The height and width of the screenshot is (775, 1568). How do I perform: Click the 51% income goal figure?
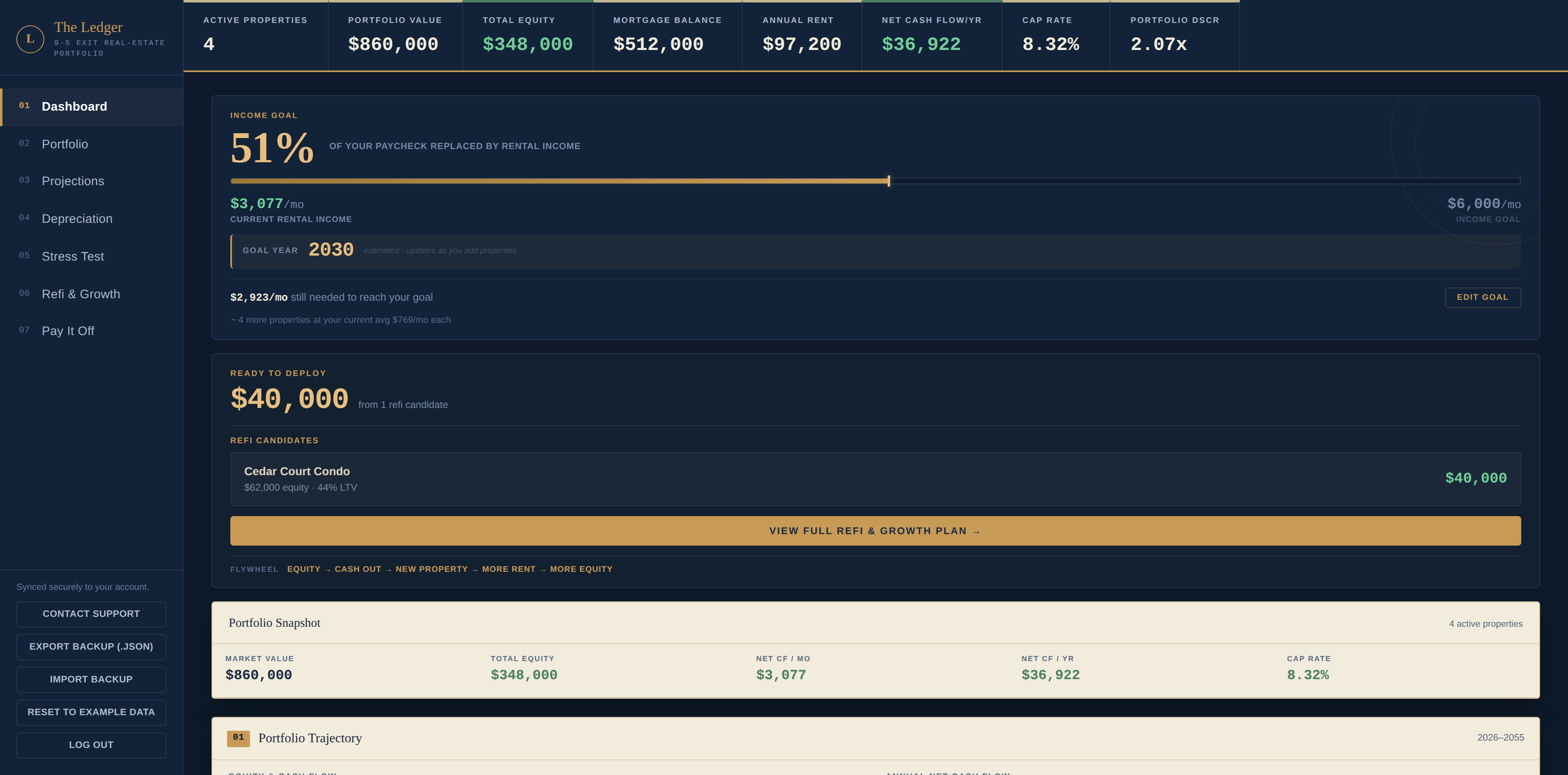272,148
